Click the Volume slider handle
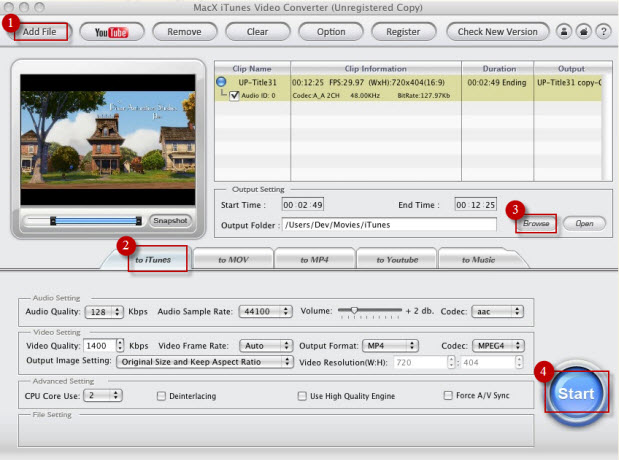 [x=354, y=310]
